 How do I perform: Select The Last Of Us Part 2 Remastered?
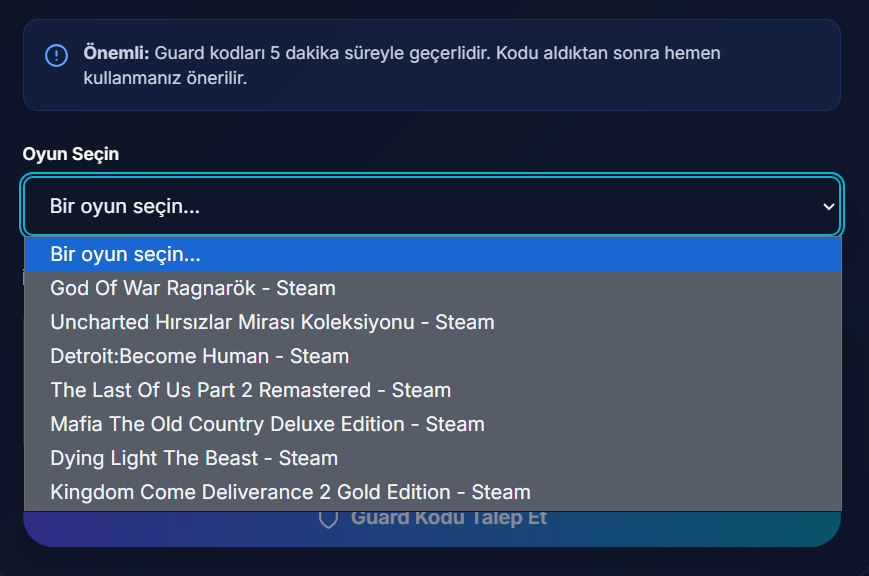coord(432,390)
